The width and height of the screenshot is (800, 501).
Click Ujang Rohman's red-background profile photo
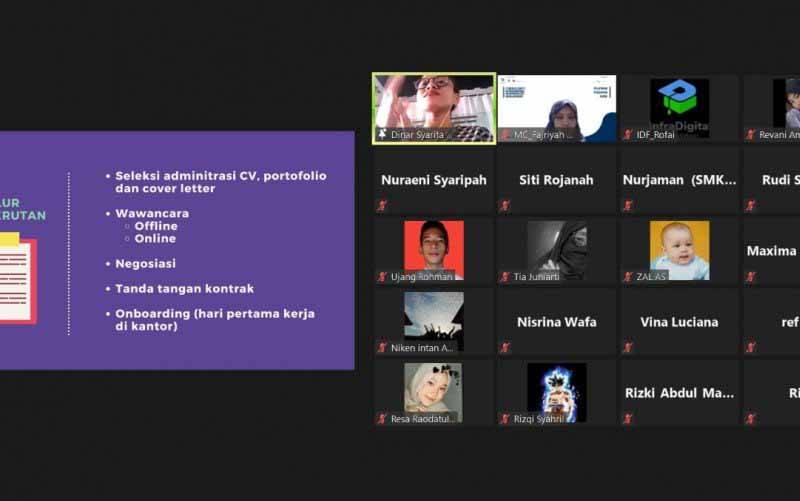(434, 250)
